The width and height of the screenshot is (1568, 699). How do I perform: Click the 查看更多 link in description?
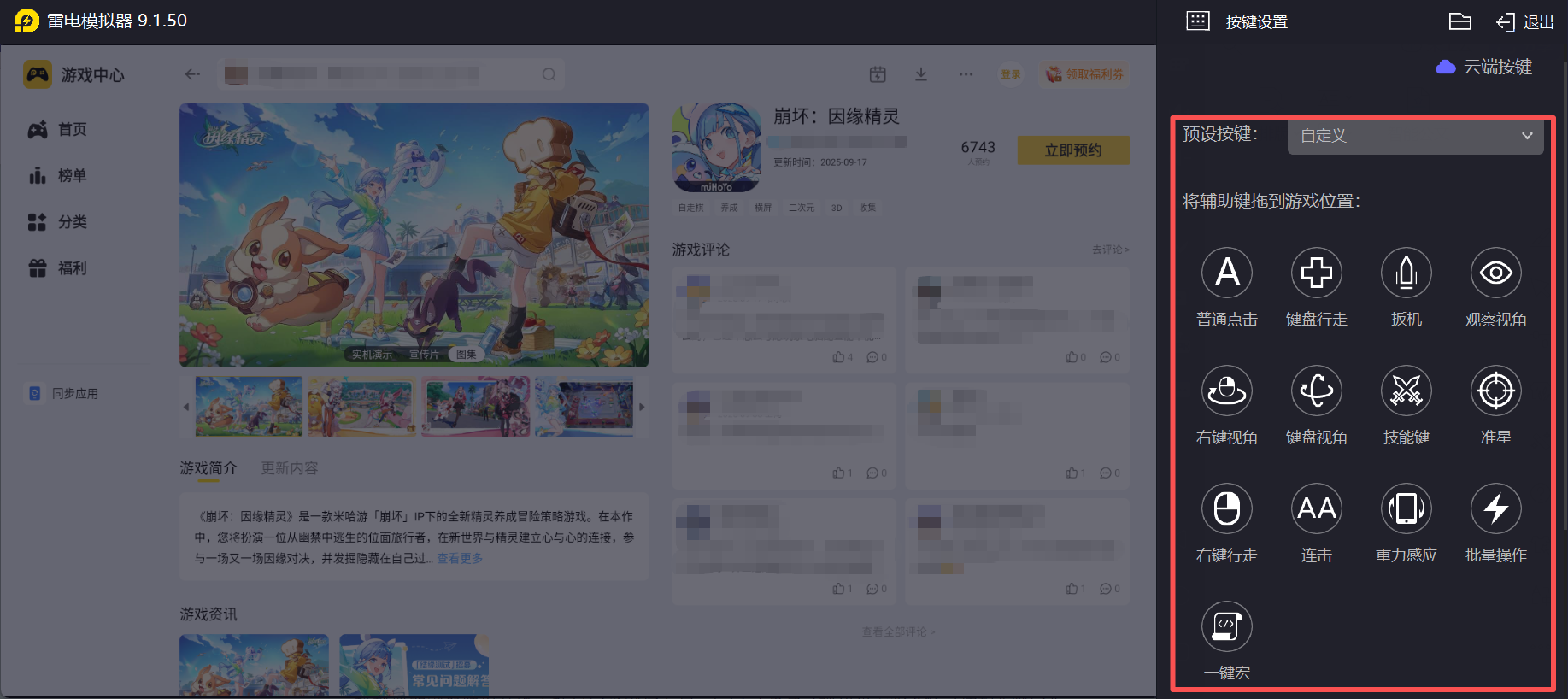460,558
